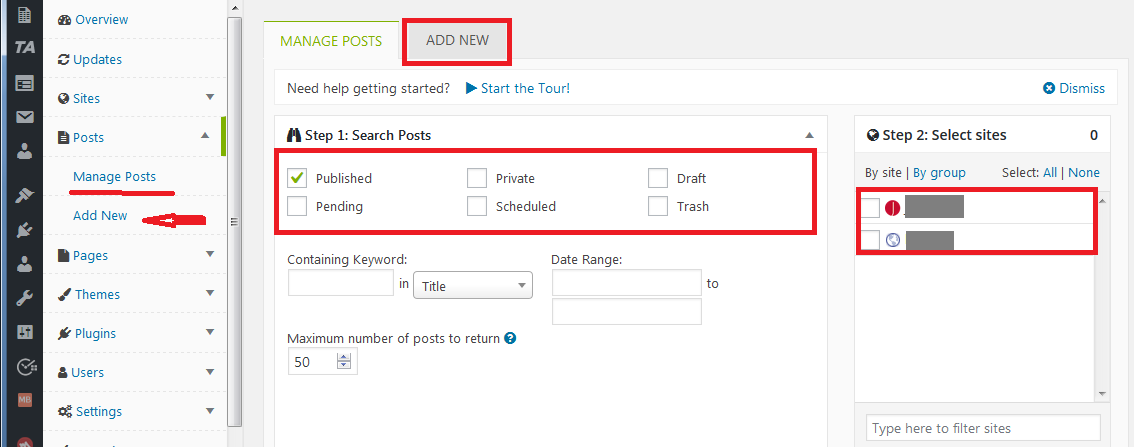1134x447 pixels.
Task: Click the pushpin Posts icon in admin bar
Action: tap(25, 195)
